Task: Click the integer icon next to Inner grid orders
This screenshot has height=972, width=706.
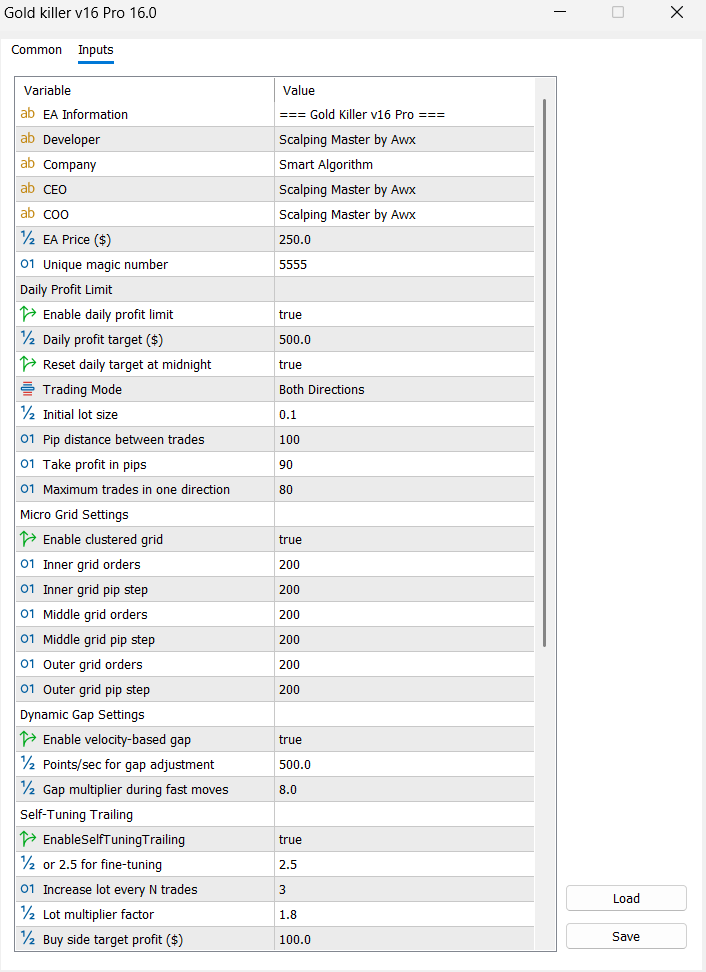Action: coord(28,565)
